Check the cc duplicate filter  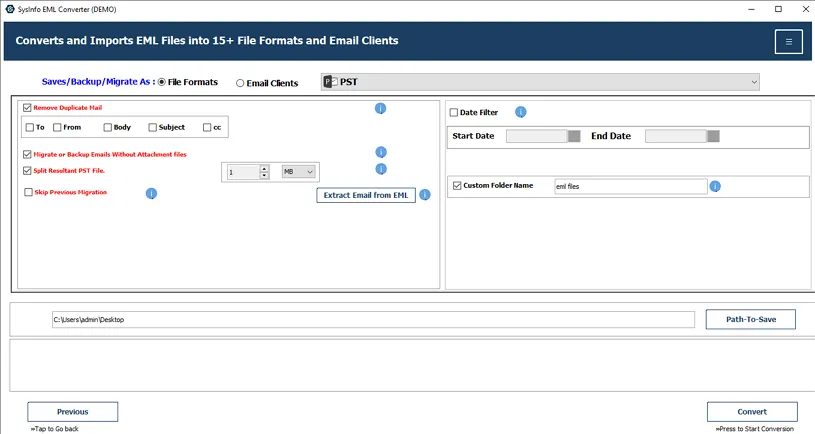pyautogui.click(x=207, y=127)
